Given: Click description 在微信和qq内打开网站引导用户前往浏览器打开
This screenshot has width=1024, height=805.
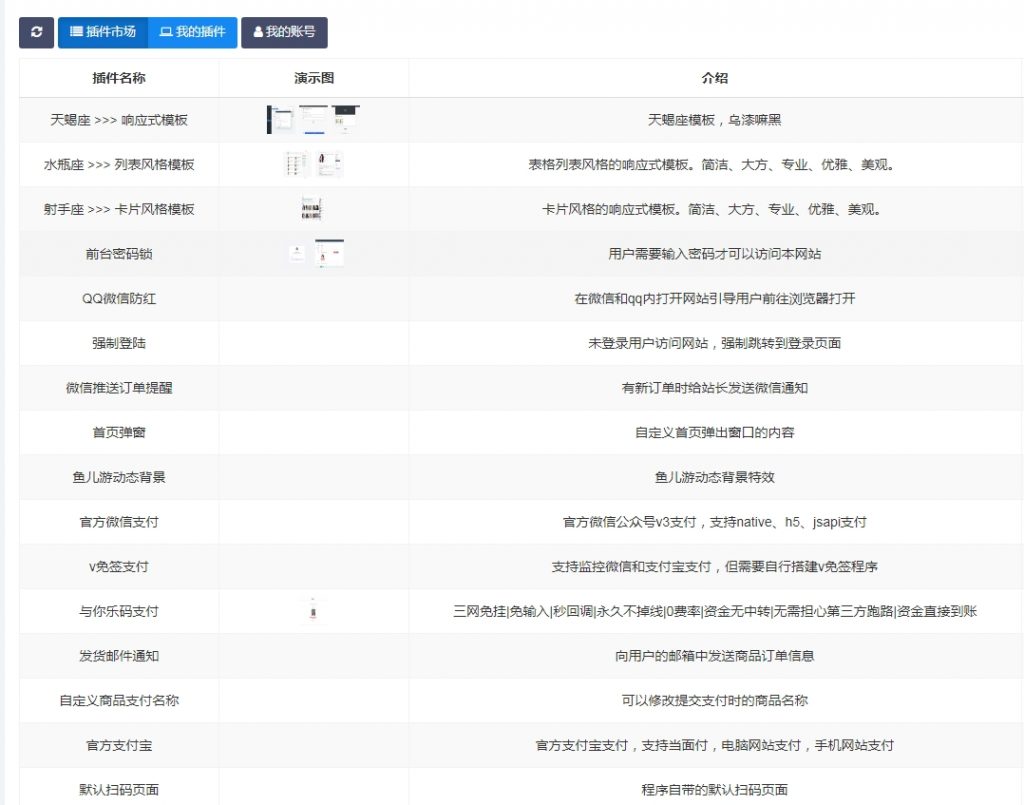Looking at the screenshot, I should [x=714, y=299].
